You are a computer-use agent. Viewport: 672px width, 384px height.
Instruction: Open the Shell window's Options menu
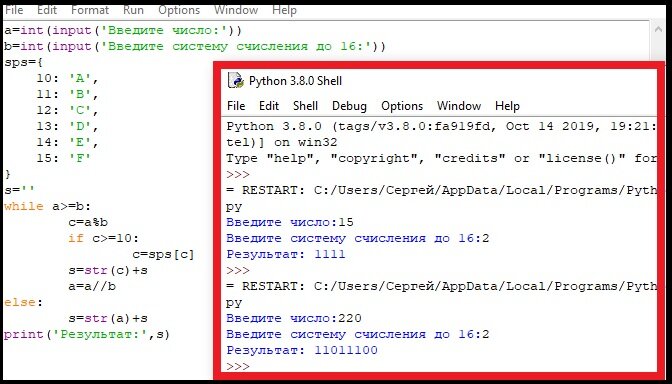tap(402, 106)
